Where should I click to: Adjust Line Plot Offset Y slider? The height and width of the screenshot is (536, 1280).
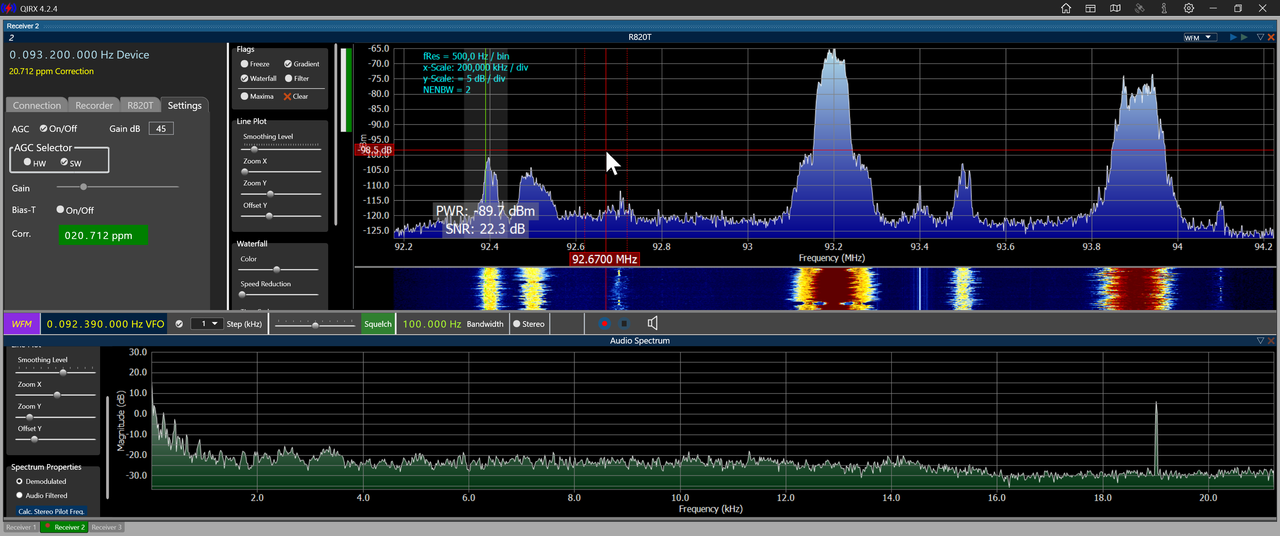281,215
